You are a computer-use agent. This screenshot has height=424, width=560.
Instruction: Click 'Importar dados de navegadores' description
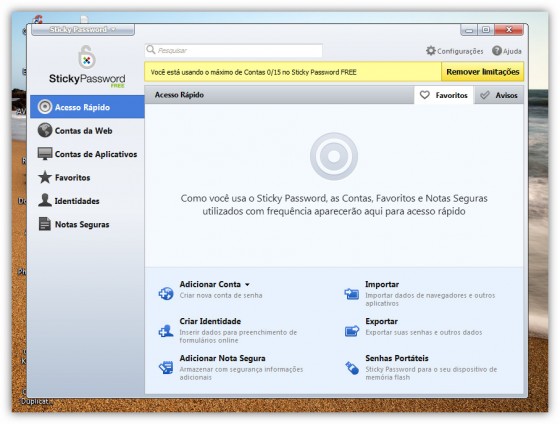coord(430,299)
